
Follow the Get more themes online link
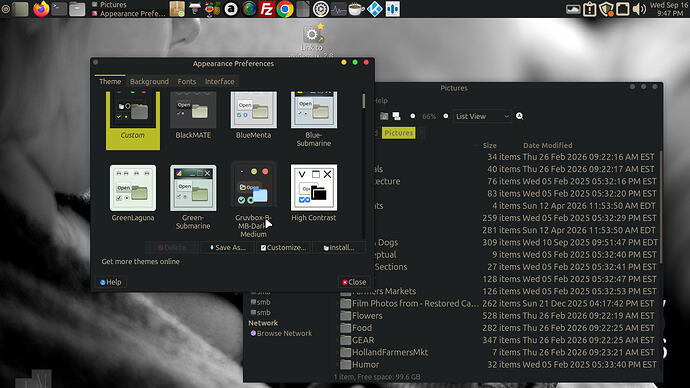pyautogui.click(x=140, y=261)
